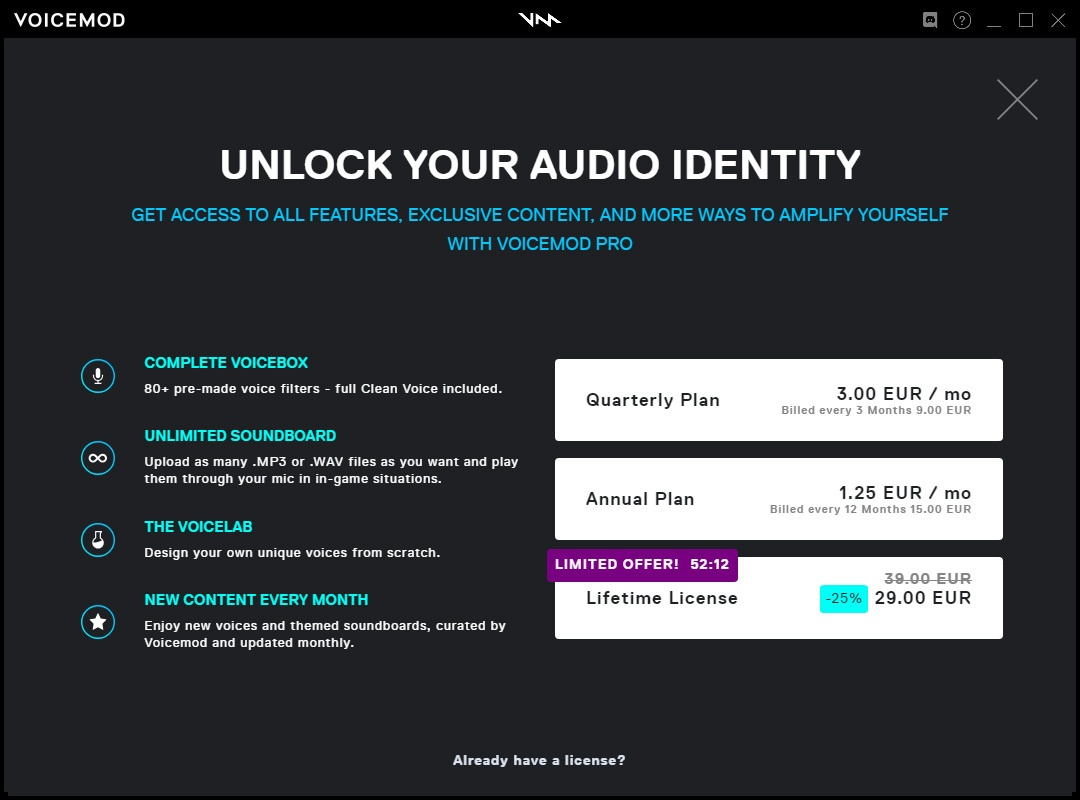The height and width of the screenshot is (800, 1080).
Task: Click the '39.00 EUR' crossed-out price
Action: tap(928, 578)
